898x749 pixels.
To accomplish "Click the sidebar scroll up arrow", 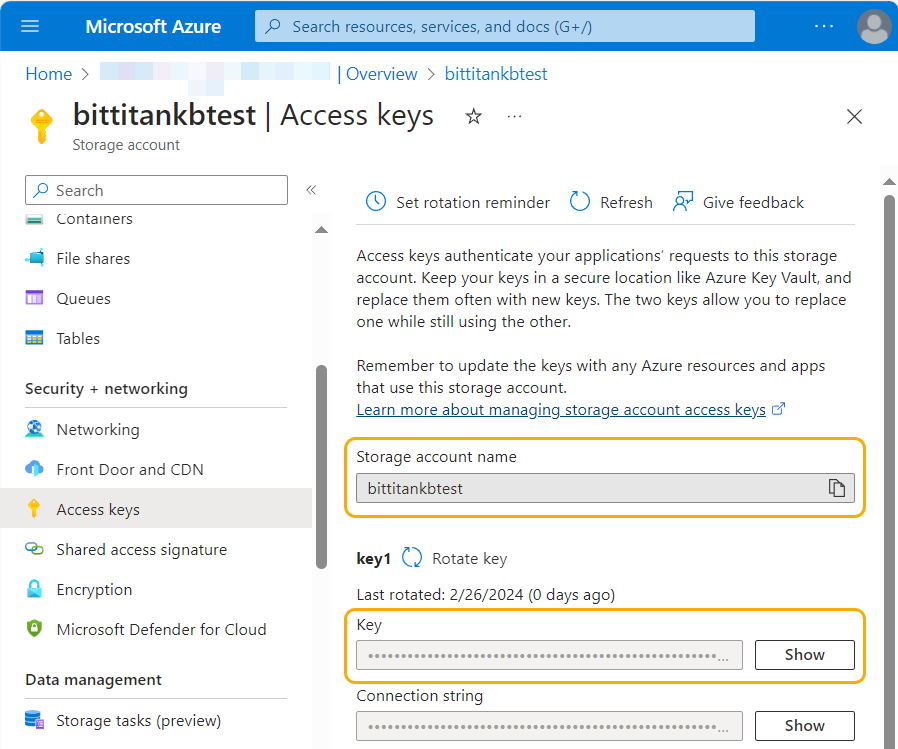I will [322, 230].
